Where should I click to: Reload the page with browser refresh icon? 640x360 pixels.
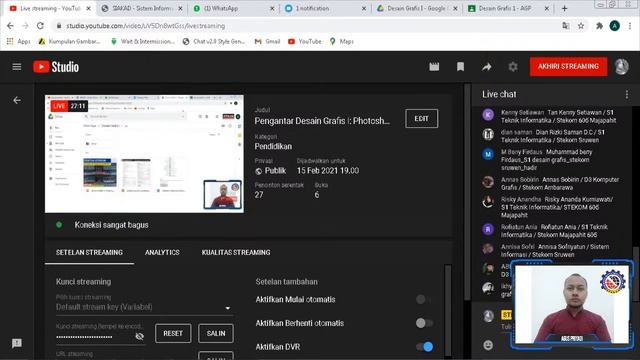40,26
